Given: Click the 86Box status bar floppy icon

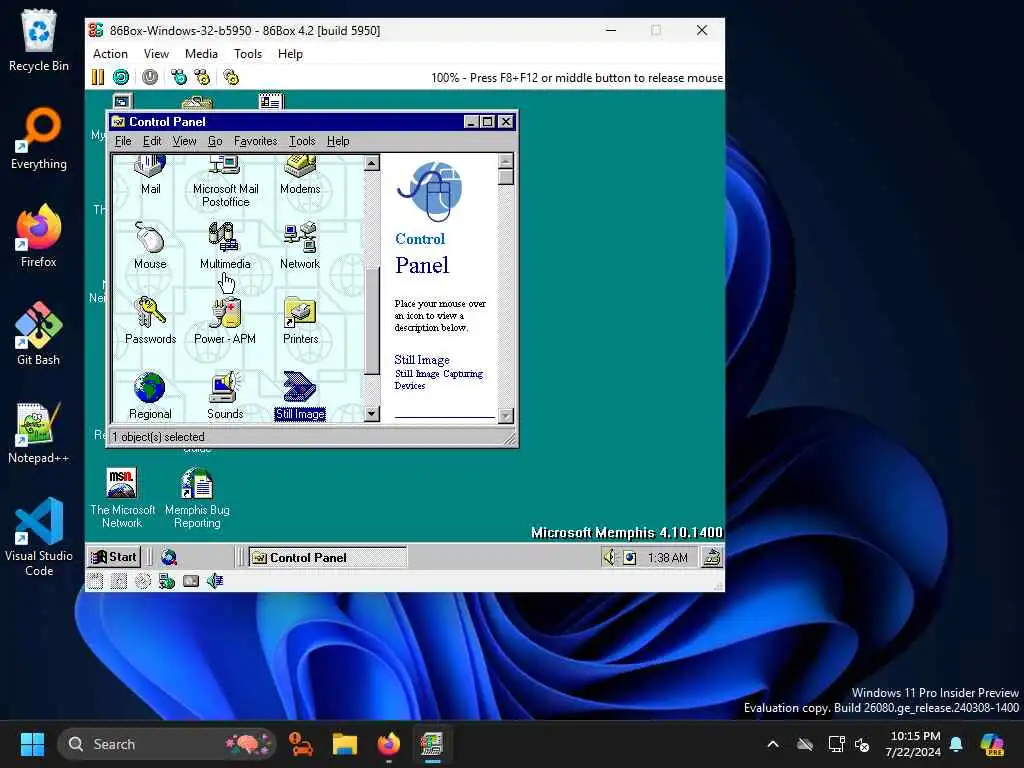Looking at the screenshot, I should (95, 581).
